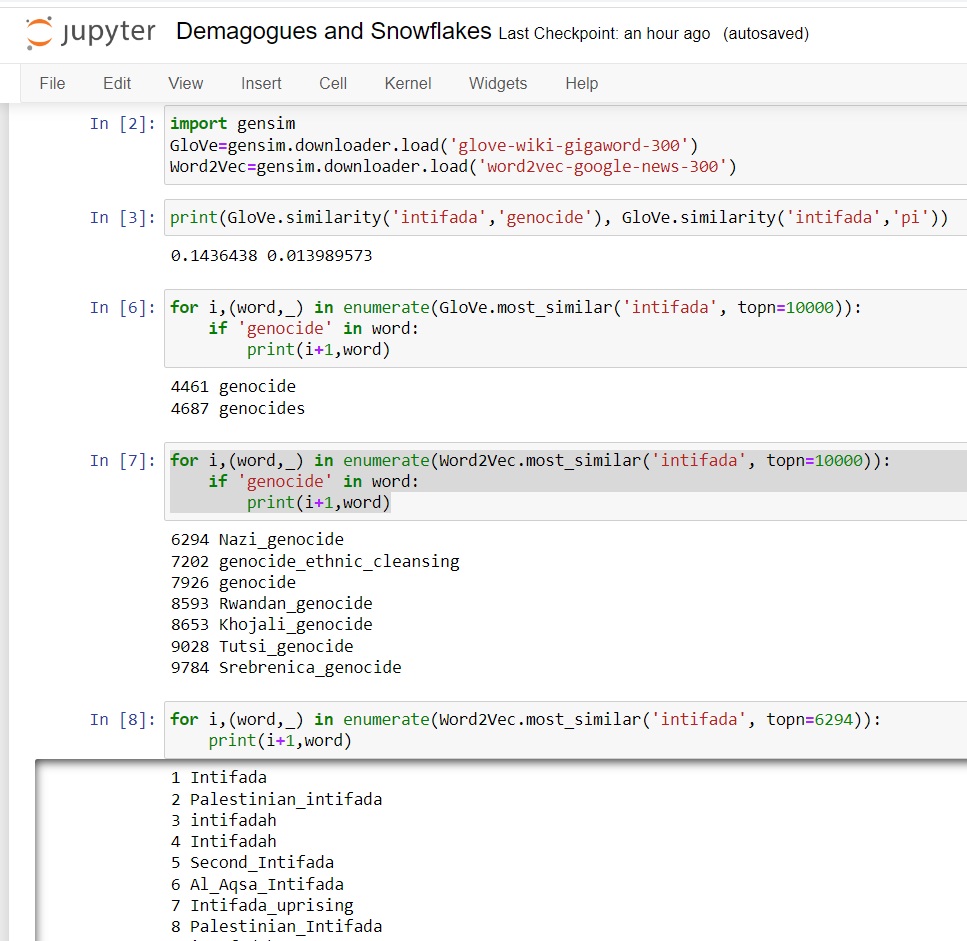
Task: Open the Help menu
Action: coord(581,84)
